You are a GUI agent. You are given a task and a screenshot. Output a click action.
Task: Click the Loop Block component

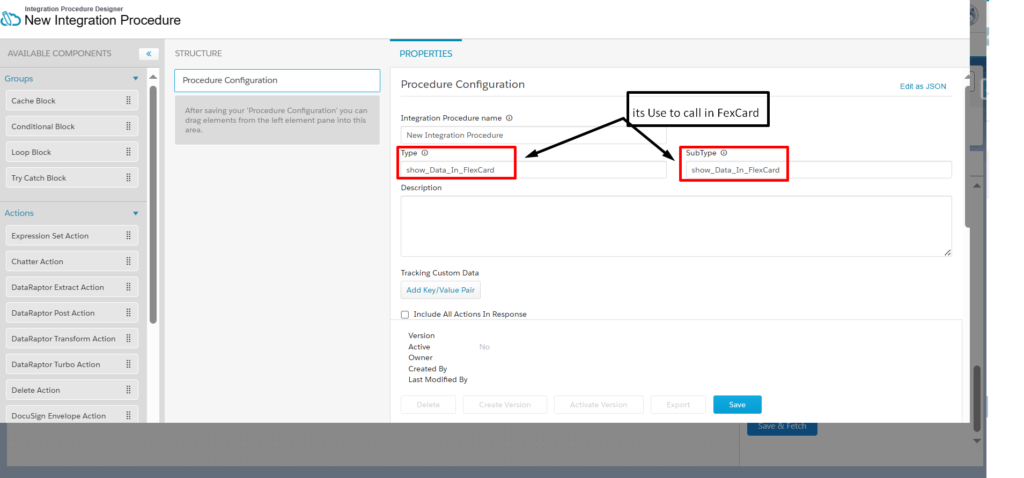72,152
